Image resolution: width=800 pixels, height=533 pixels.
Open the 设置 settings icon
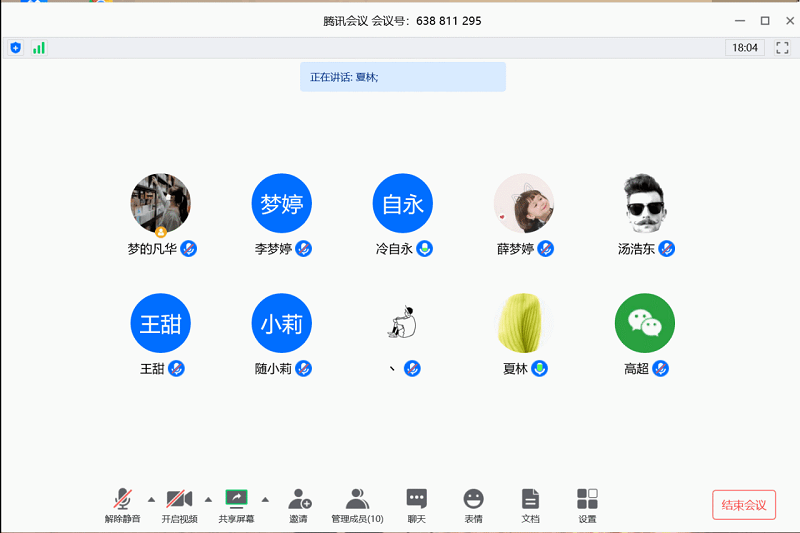[x=587, y=505]
